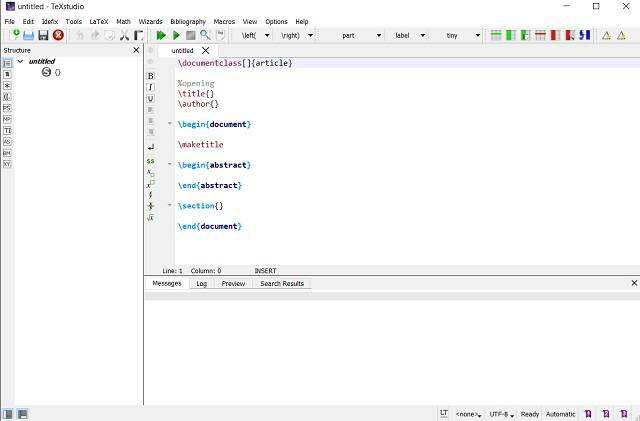Click the Bold formatting icon

[150, 76]
